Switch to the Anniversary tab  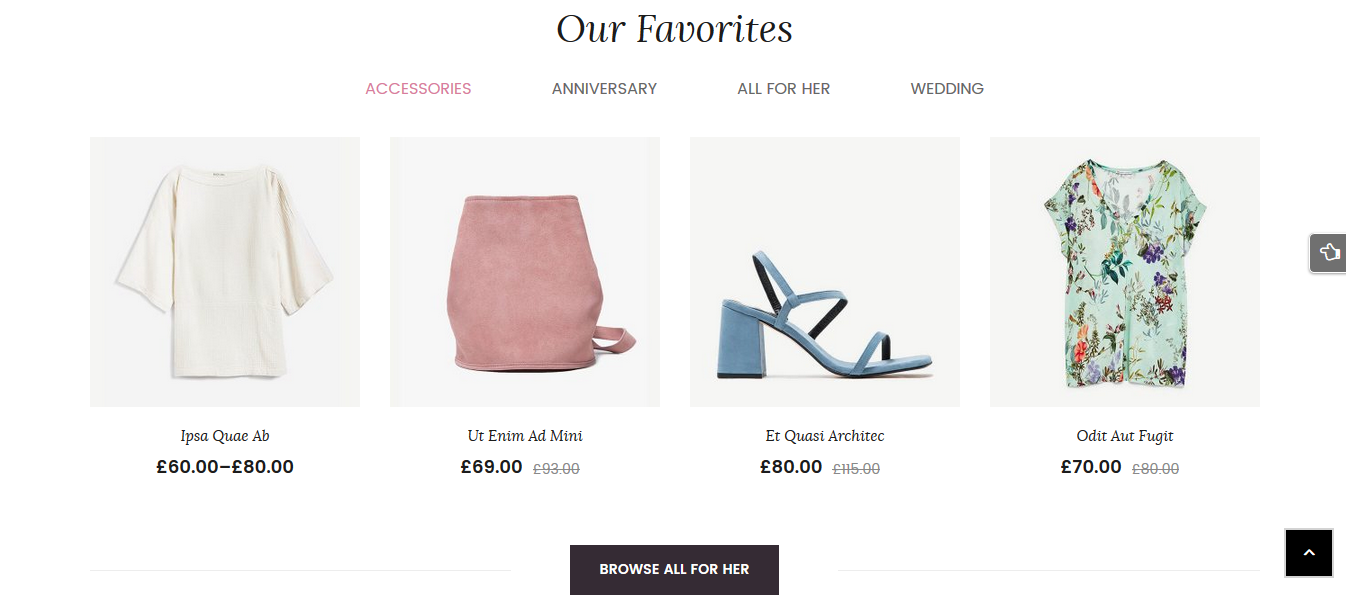coord(604,89)
